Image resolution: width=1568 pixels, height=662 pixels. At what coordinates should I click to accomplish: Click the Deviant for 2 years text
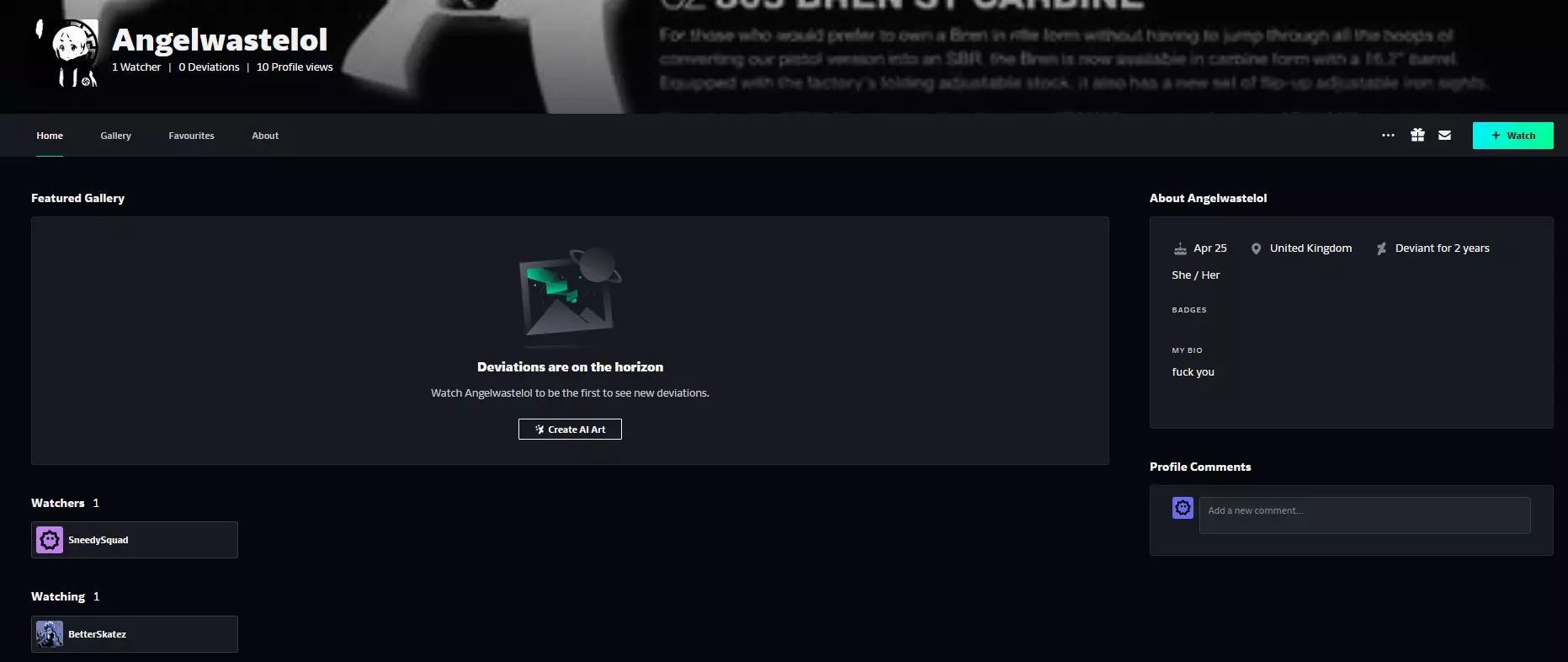(x=1442, y=248)
